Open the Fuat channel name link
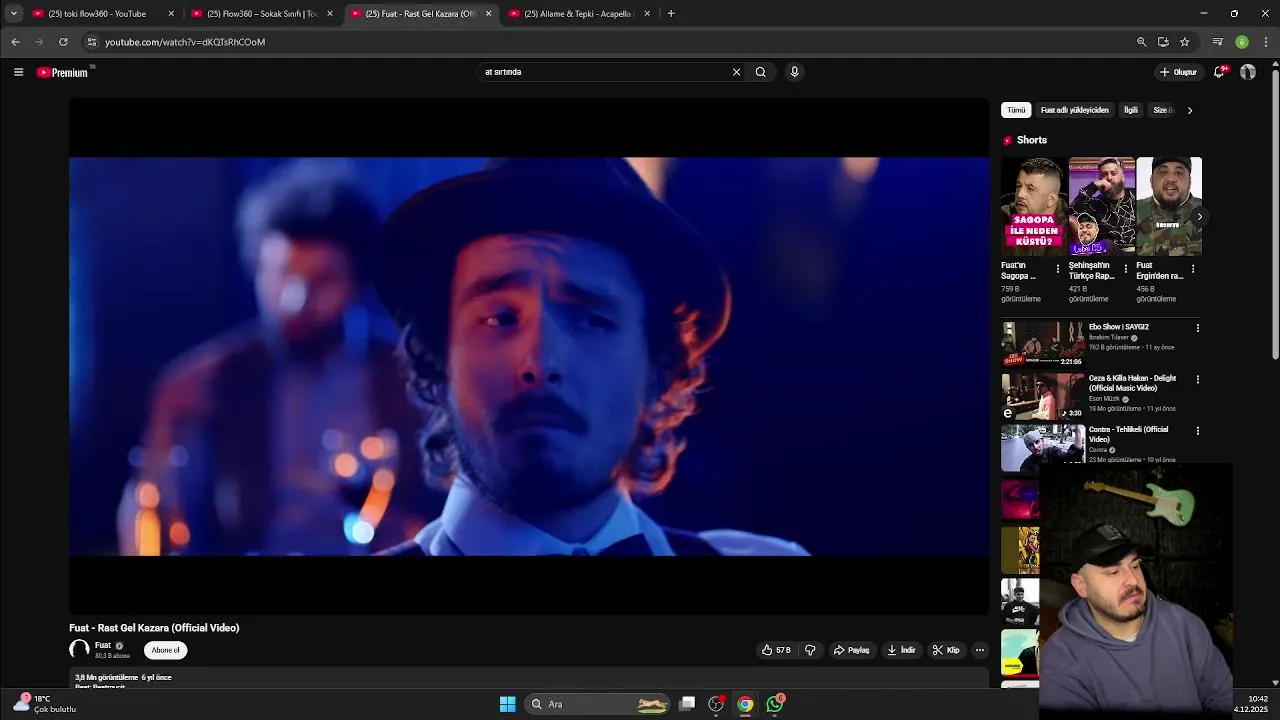 click(103, 646)
